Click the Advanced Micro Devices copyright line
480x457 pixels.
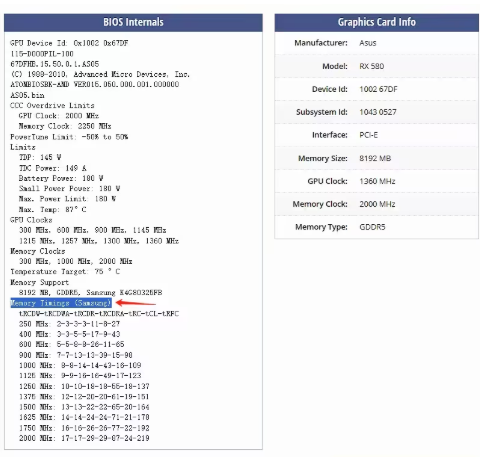tap(100, 74)
